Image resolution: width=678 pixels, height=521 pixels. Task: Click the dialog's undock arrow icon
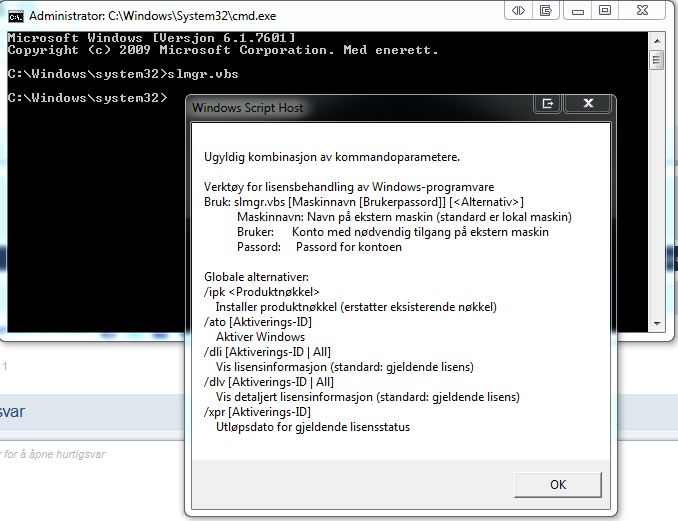[x=547, y=103]
